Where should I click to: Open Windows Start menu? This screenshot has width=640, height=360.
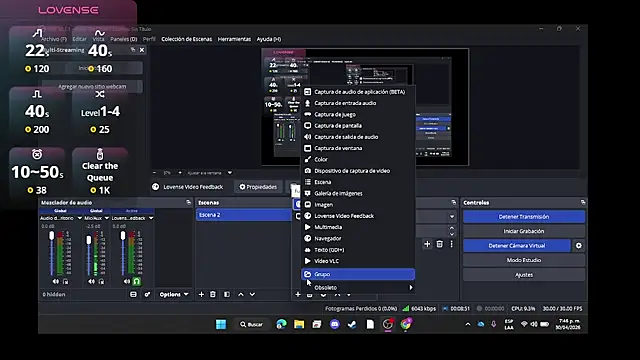[221, 324]
